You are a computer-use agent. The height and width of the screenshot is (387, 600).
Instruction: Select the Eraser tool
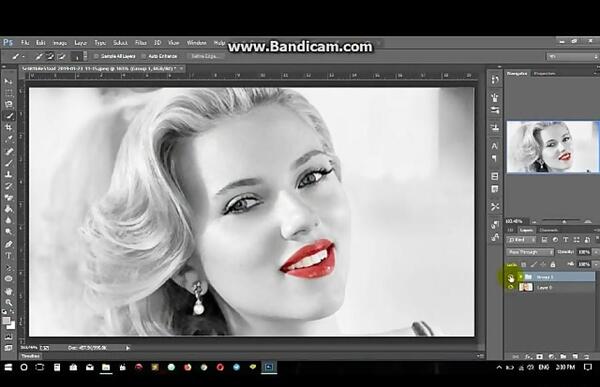pos(8,198)
